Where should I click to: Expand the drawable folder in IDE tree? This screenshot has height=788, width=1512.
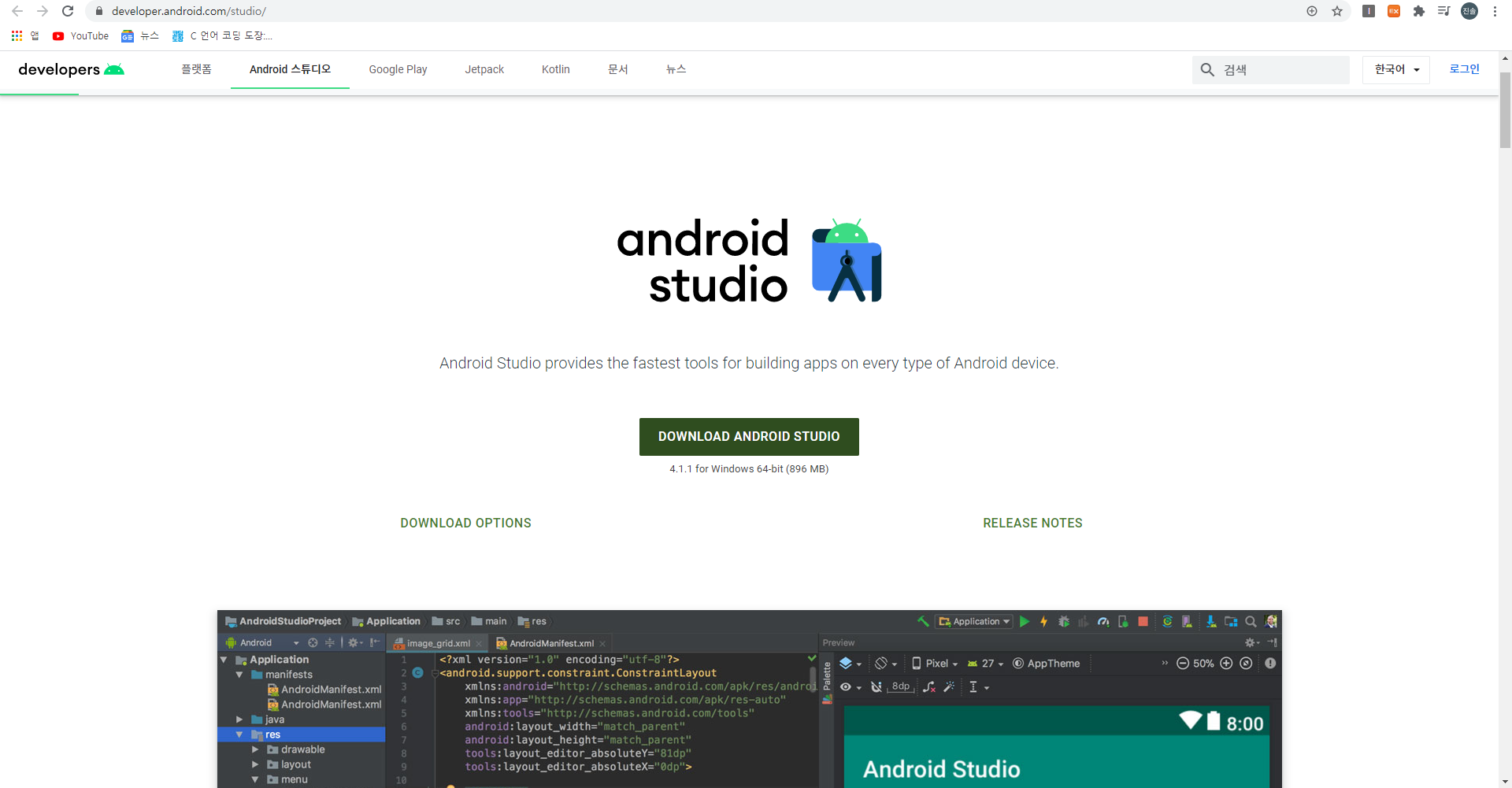255,749
